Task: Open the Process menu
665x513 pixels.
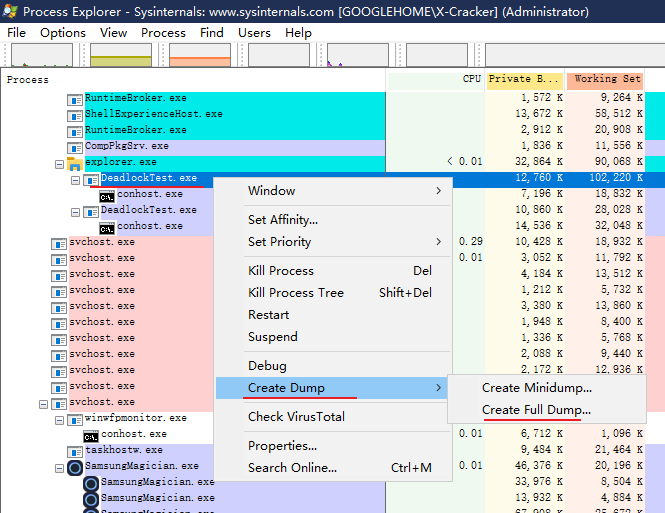Action: pos(163,33)
